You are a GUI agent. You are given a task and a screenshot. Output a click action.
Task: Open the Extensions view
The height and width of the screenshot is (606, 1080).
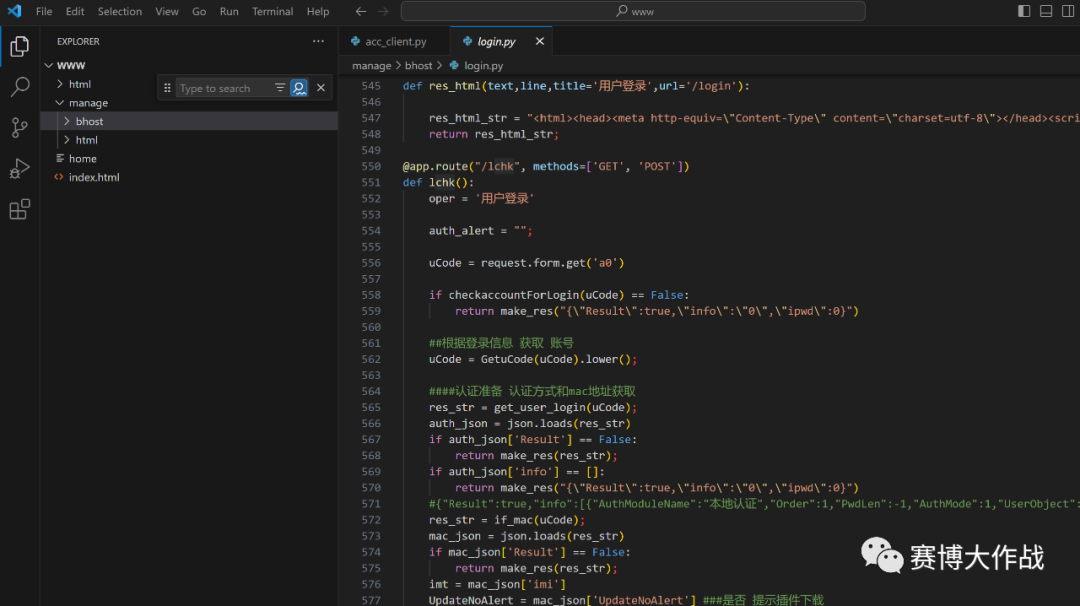19,210
